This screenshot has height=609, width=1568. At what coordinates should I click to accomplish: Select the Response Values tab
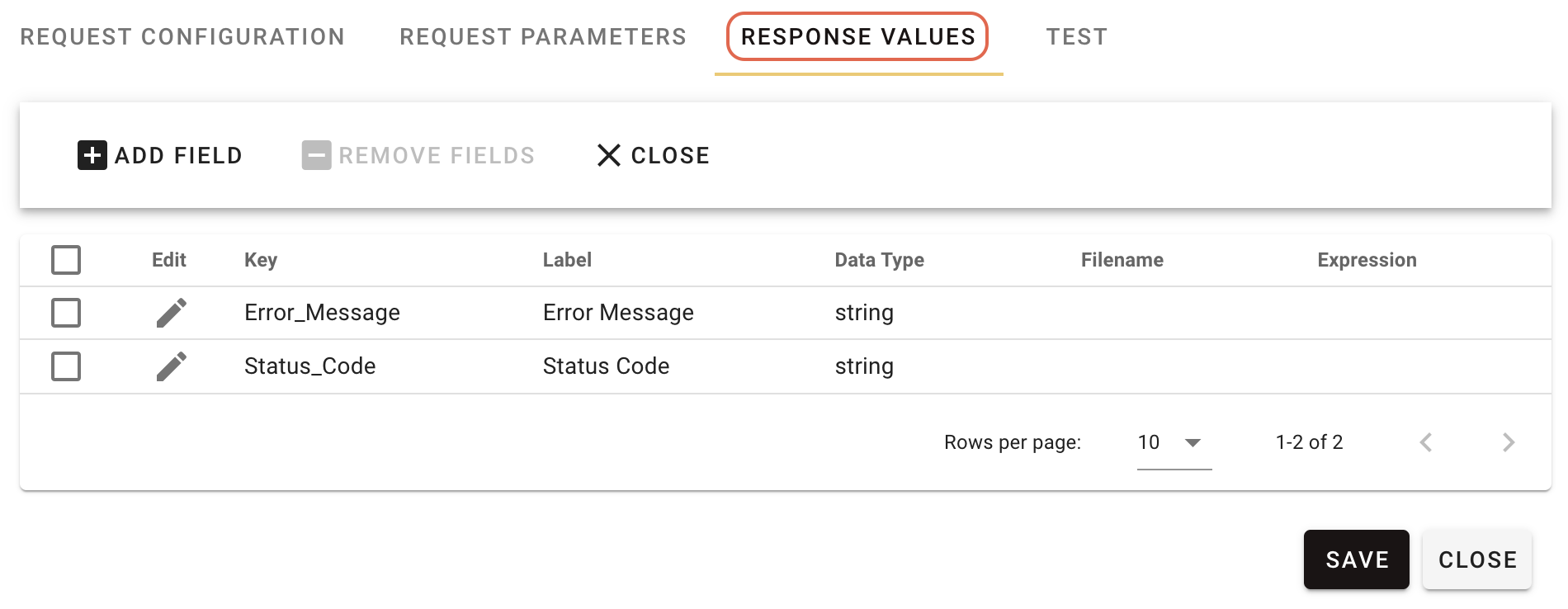tap(858, 36)
